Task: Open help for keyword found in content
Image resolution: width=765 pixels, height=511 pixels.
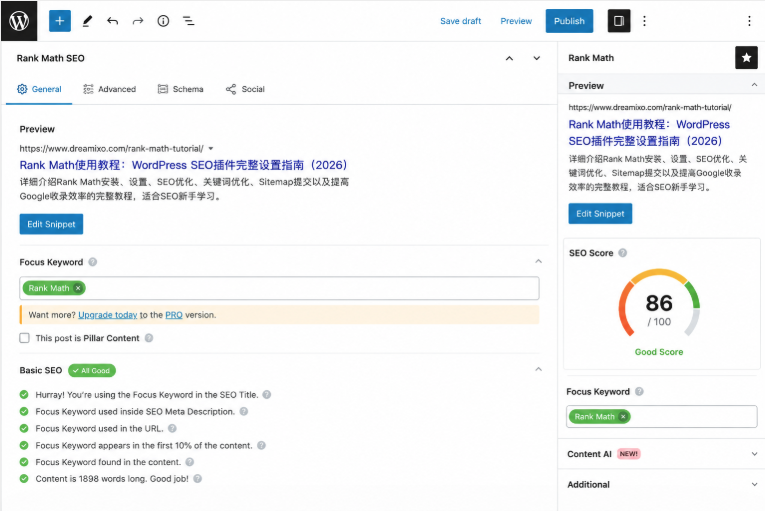Action: pyautogui.click(x=190, y=462)
